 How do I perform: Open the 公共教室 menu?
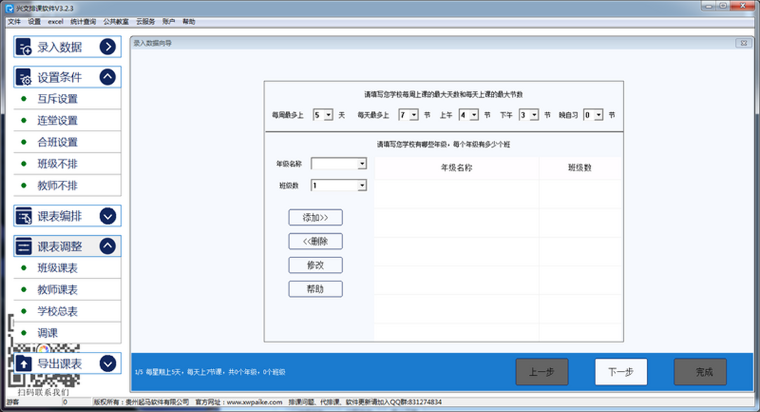[x=116, y=22]
